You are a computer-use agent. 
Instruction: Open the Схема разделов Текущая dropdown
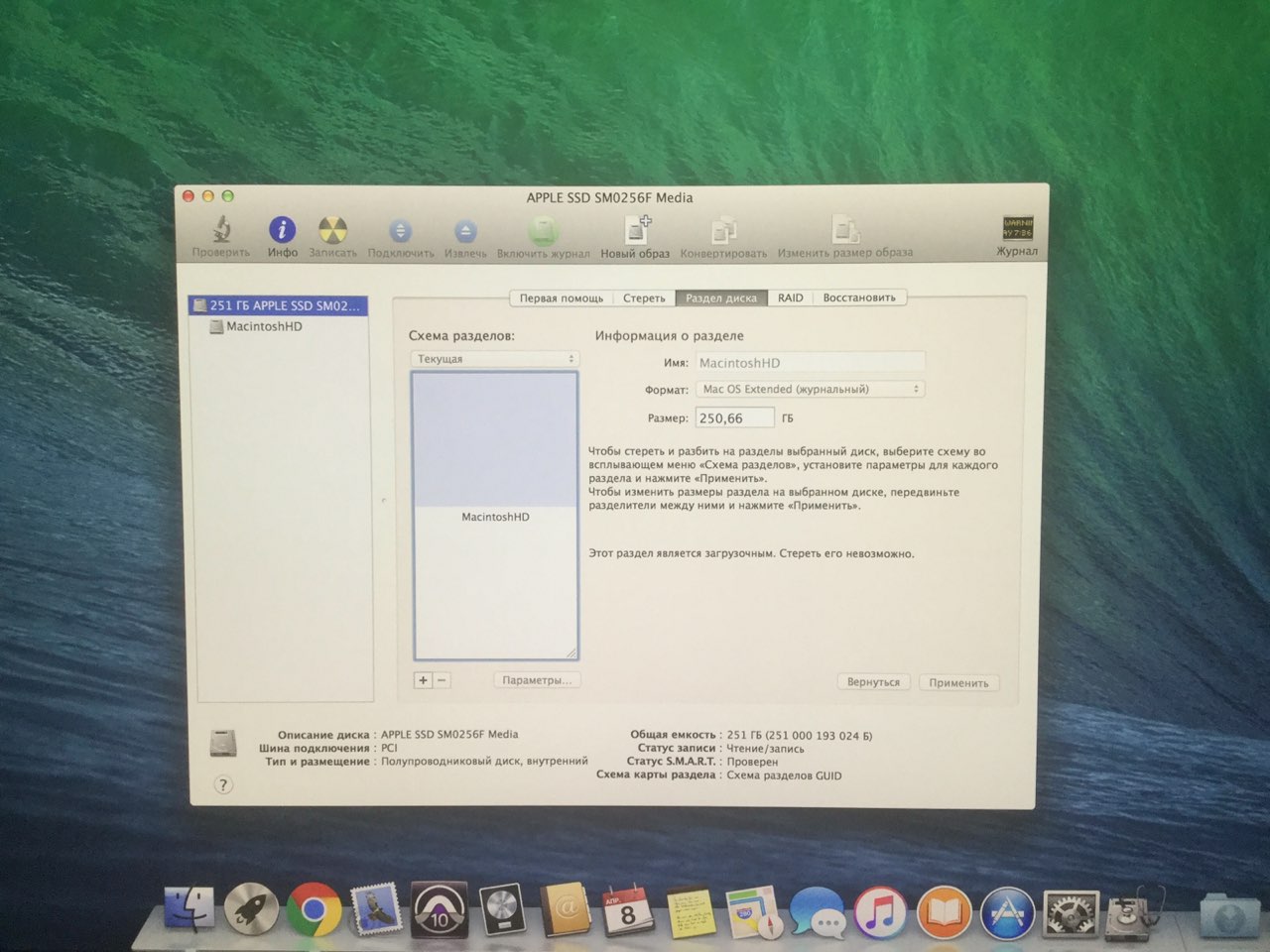click(494, 359)
